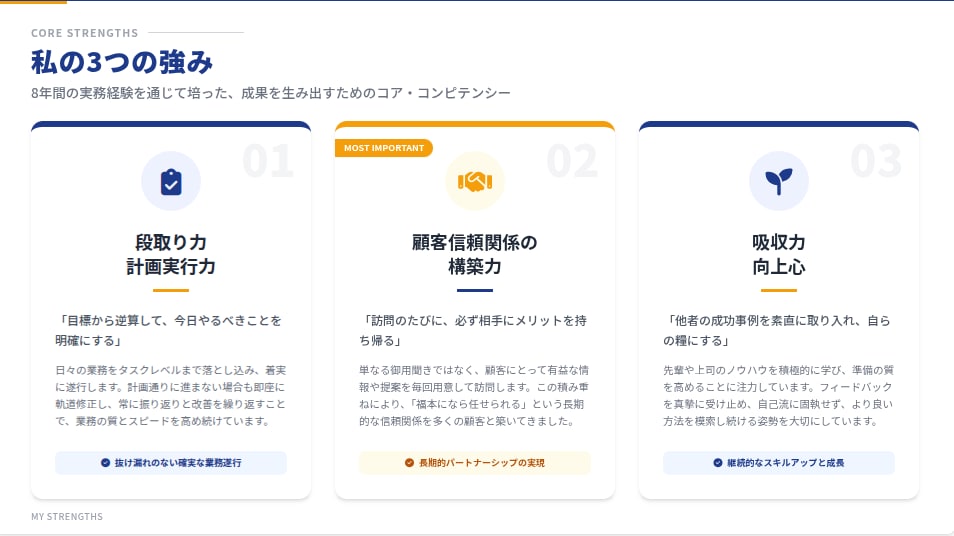
Task: Click the card number 02
Action: click(572, 161)
